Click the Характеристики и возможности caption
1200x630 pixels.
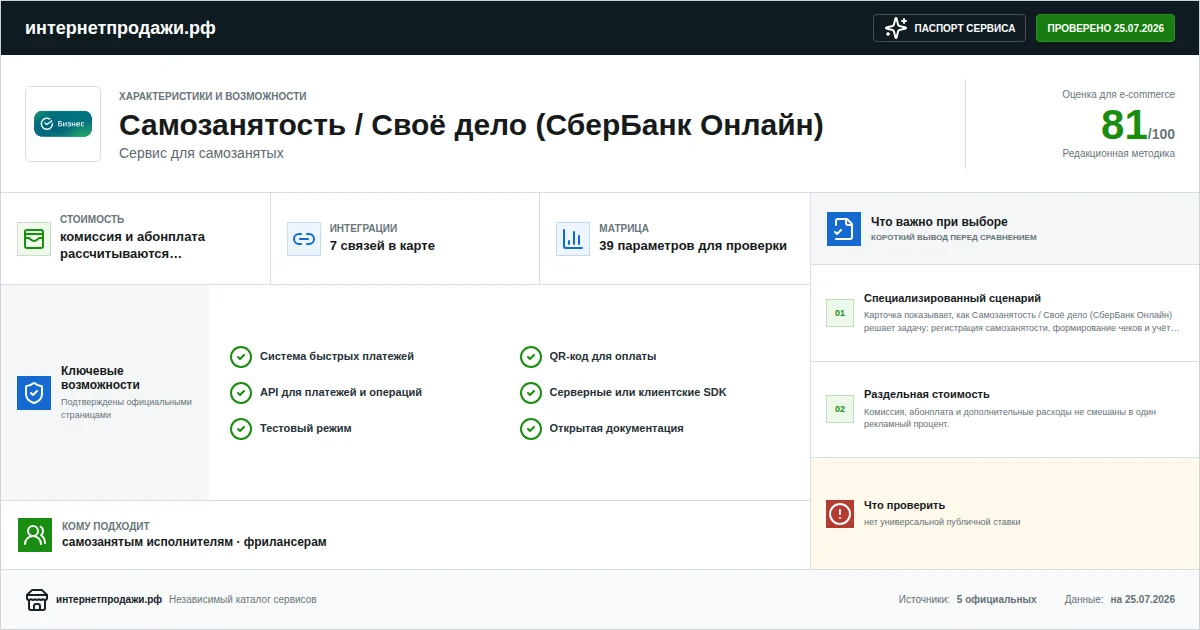tap(213, 96)
